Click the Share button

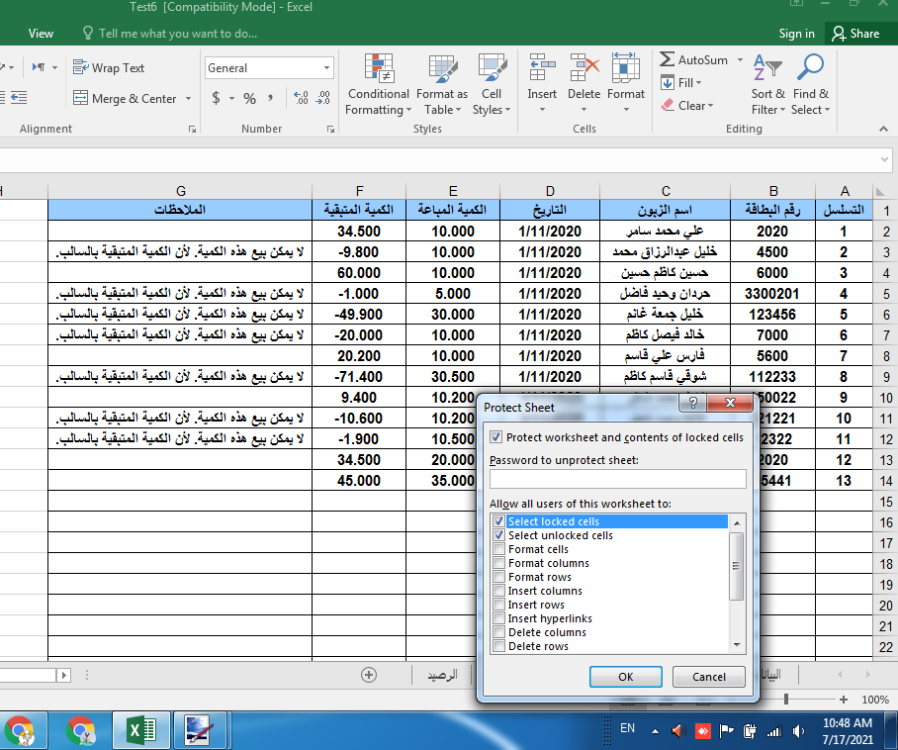click(855, 34)
